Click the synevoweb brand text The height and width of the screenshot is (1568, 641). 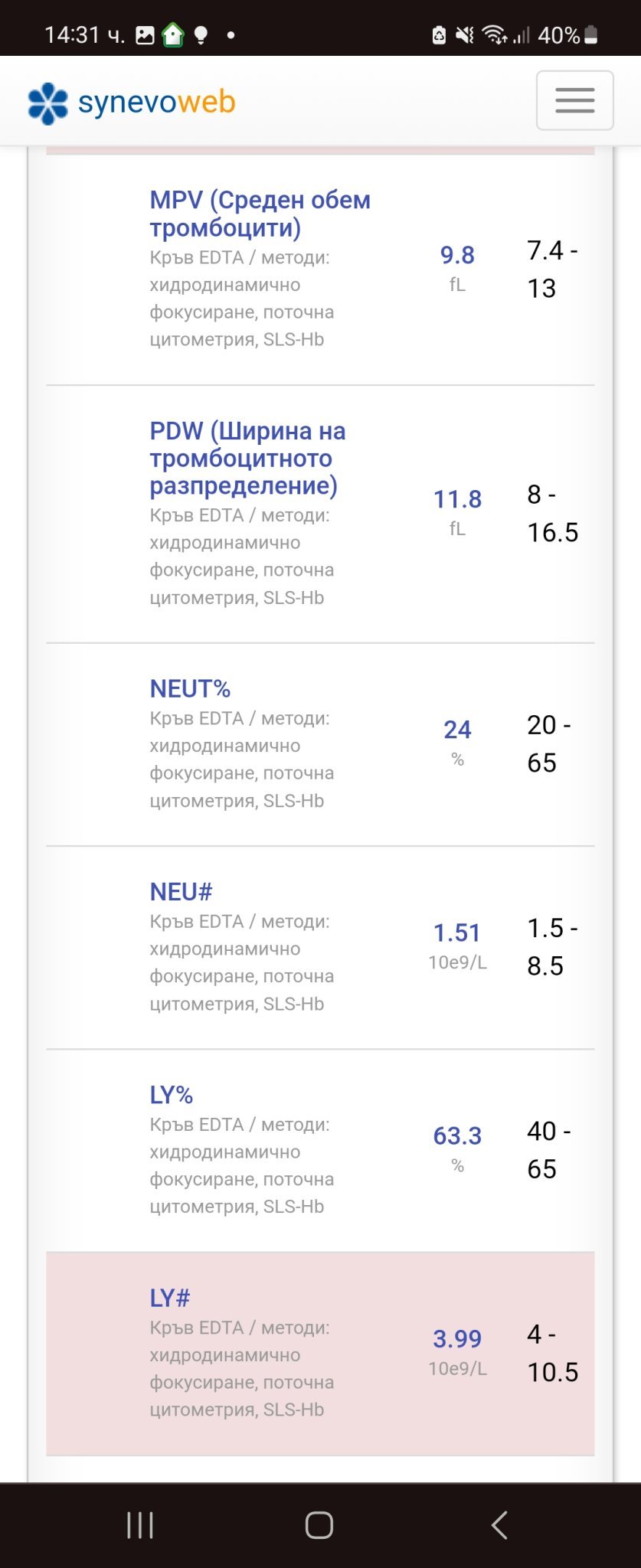[x=157, y=102]
